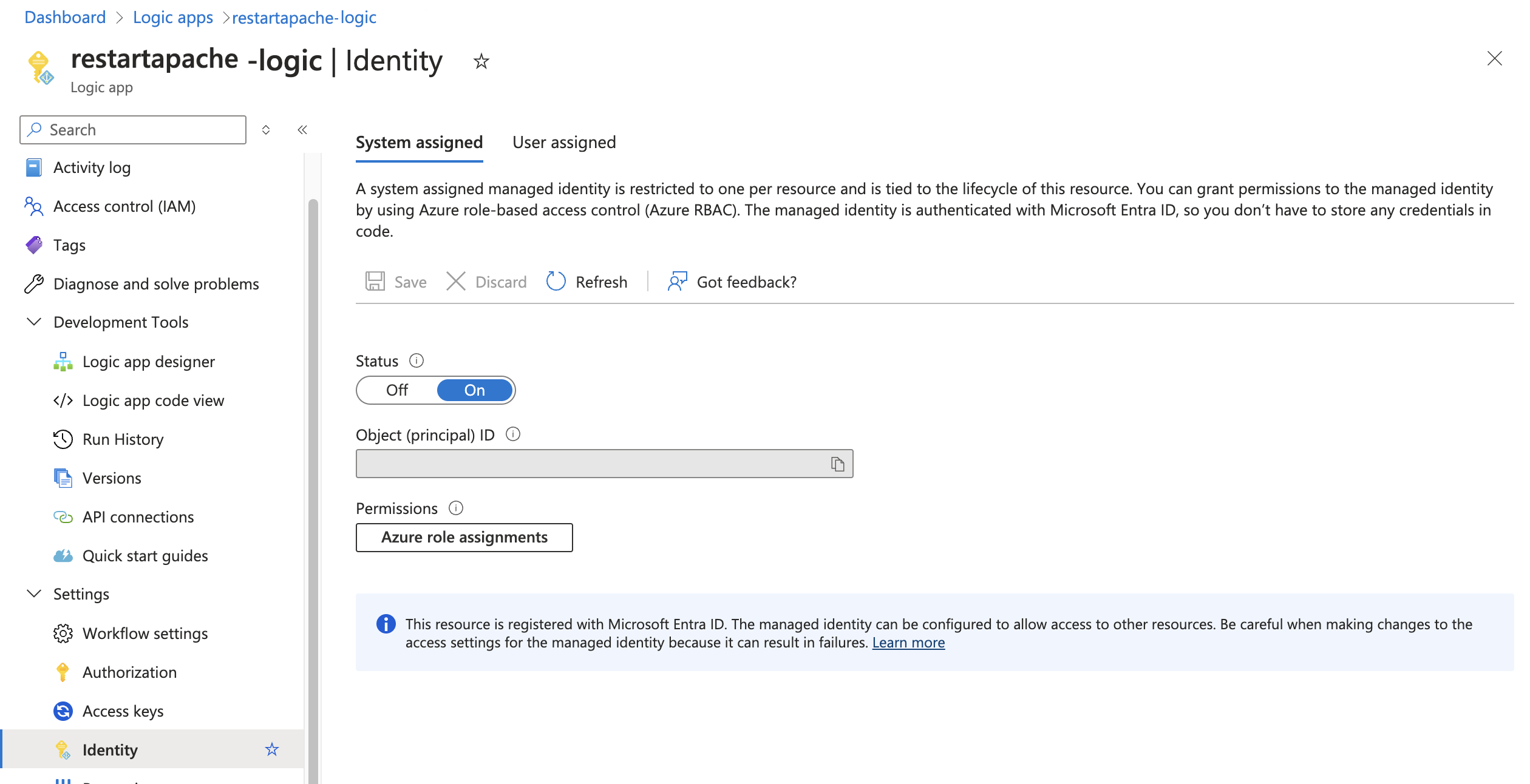Open Logic app designer from sidebar
The width and height of the screenshot is (1530, 784).
[148, 362]
